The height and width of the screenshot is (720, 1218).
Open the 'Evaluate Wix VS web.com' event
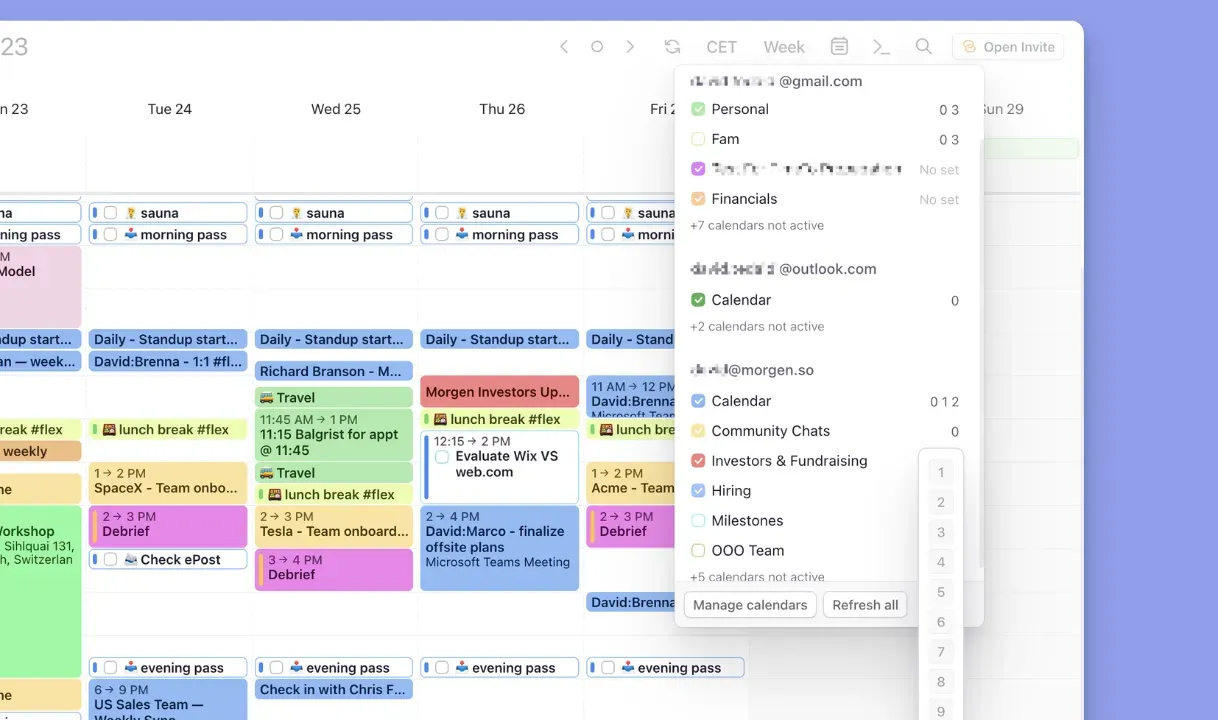pyautogui.click(x=499, y=463)
